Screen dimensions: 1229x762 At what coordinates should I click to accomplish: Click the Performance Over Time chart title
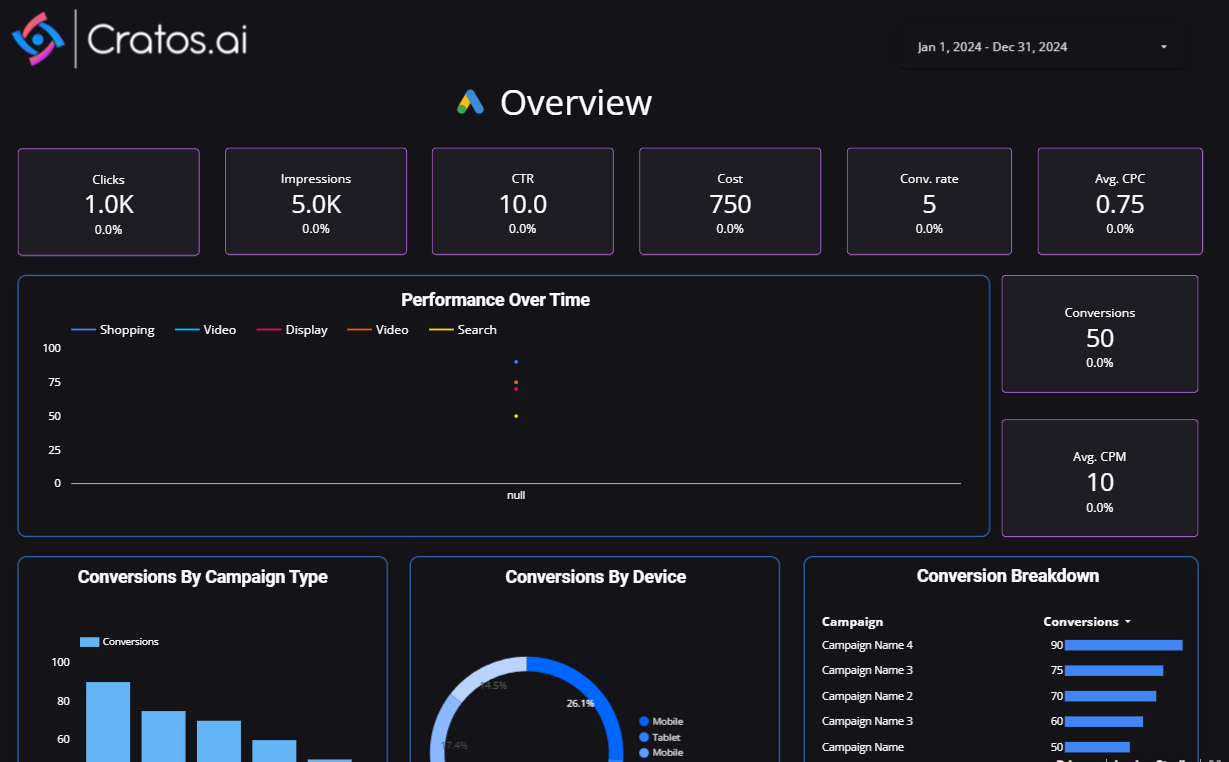(x=495, y=300)
